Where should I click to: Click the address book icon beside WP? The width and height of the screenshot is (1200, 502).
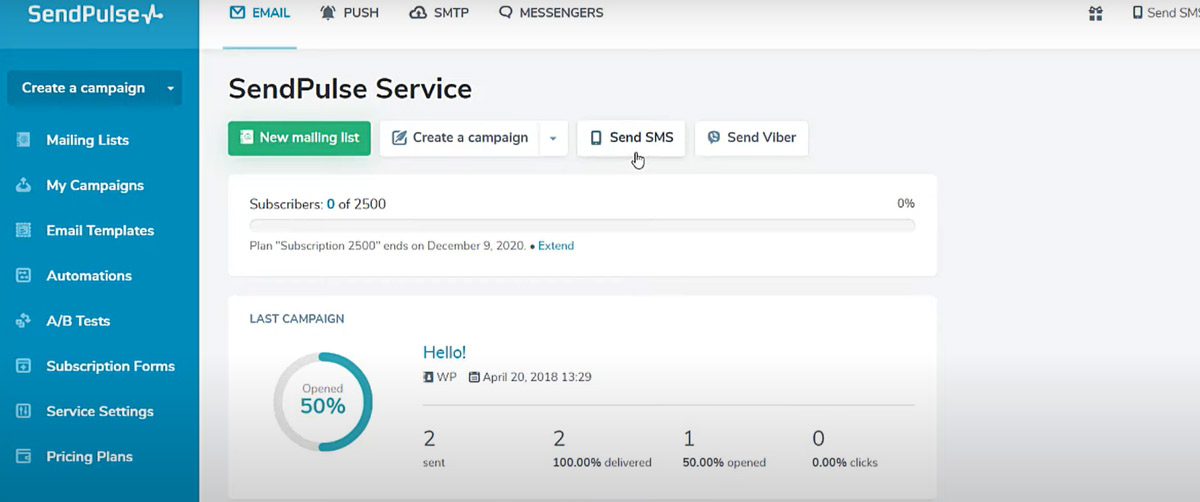click(x=428, y=377)
